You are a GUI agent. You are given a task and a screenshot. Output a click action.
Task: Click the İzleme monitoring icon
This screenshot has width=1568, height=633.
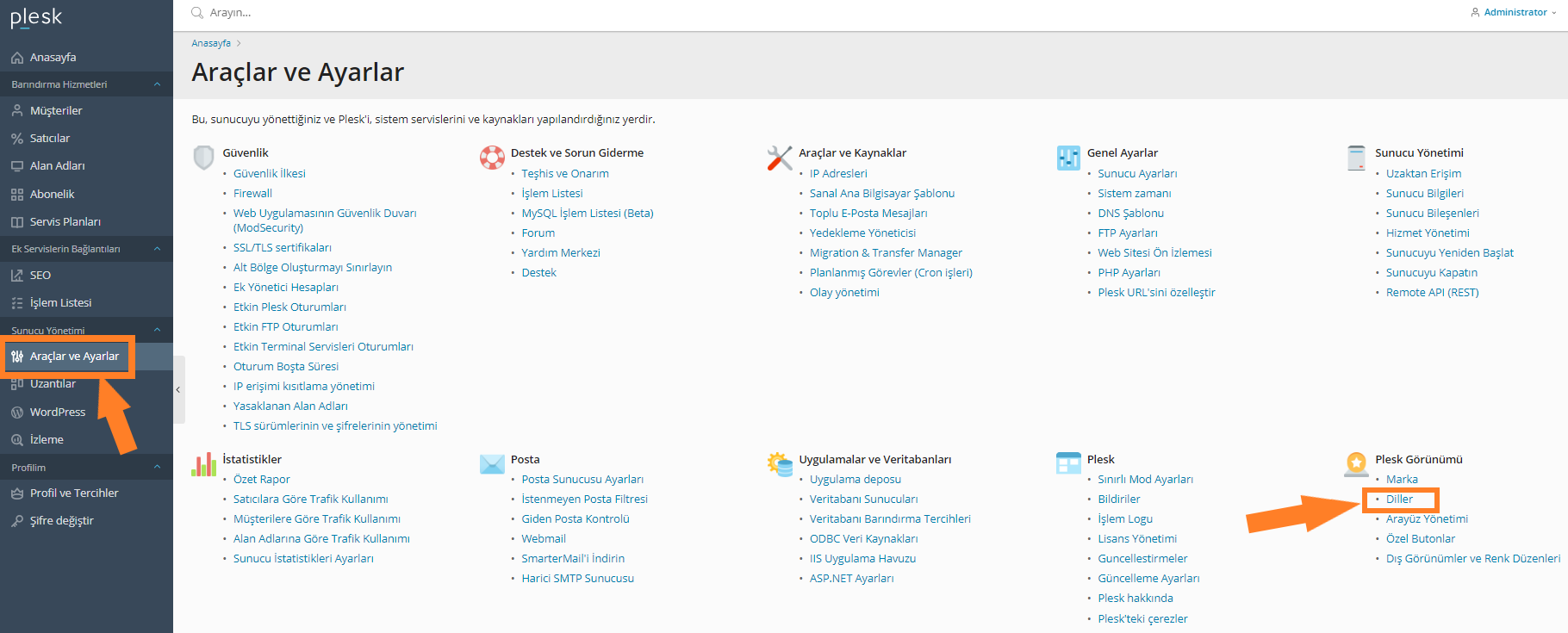(17, 440)
